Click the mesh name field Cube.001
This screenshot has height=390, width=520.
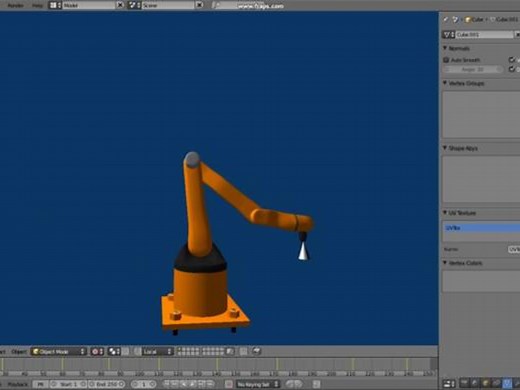[x=485, y=34]
